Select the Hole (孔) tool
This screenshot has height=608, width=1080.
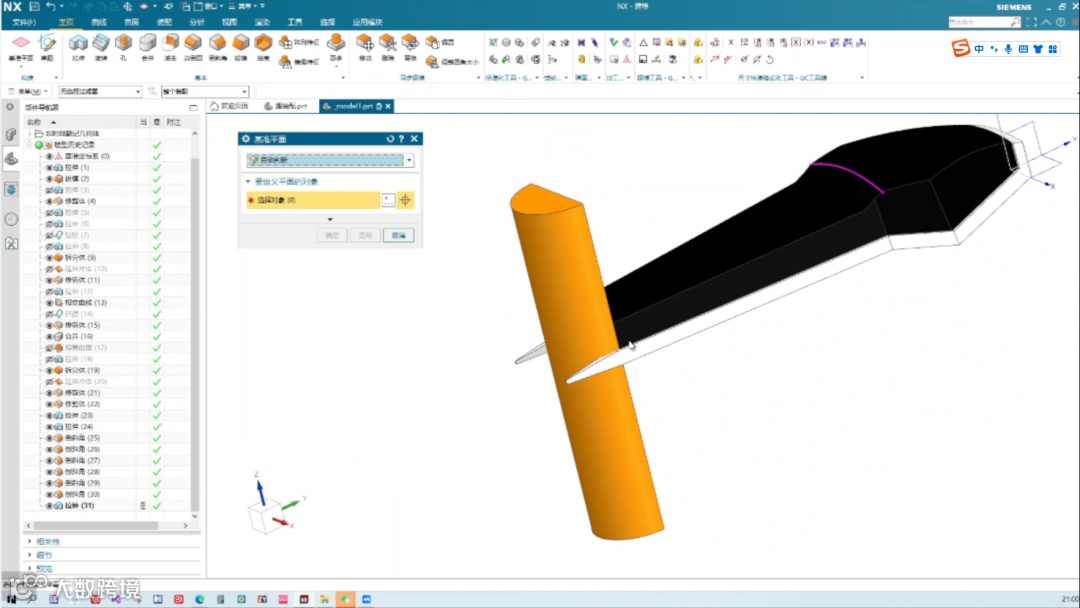[x=123, y=46]
